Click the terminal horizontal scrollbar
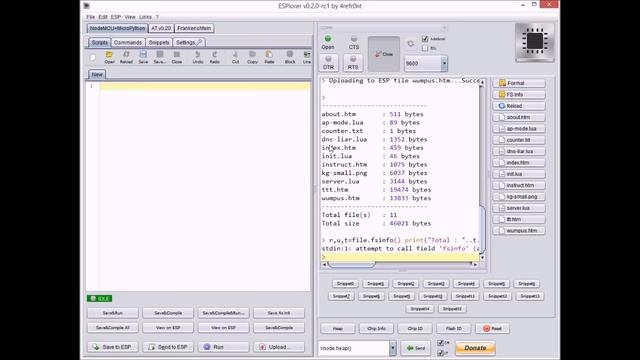Image resolution: width=640 pixels, height=360 pixels. 400,264
